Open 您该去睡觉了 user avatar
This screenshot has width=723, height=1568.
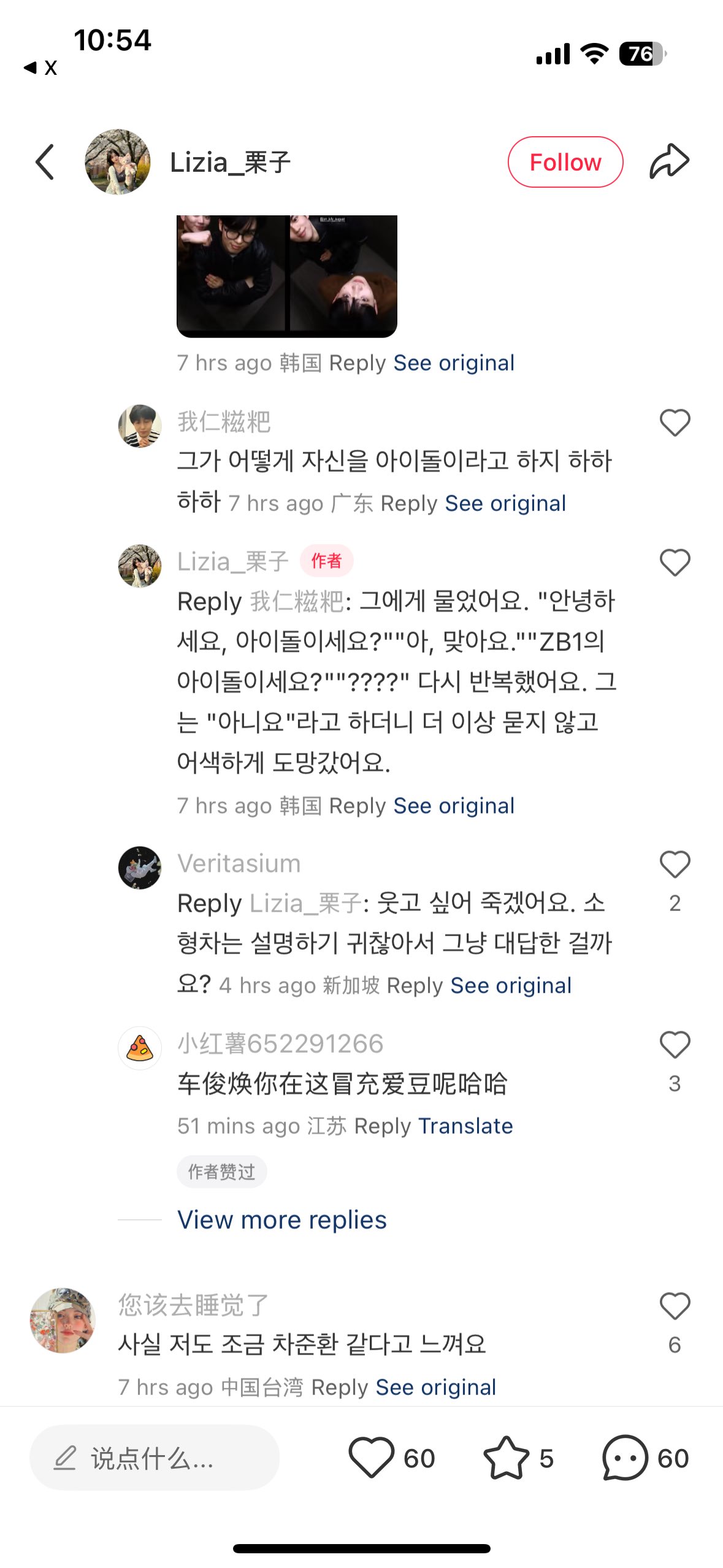point(63,1321)
